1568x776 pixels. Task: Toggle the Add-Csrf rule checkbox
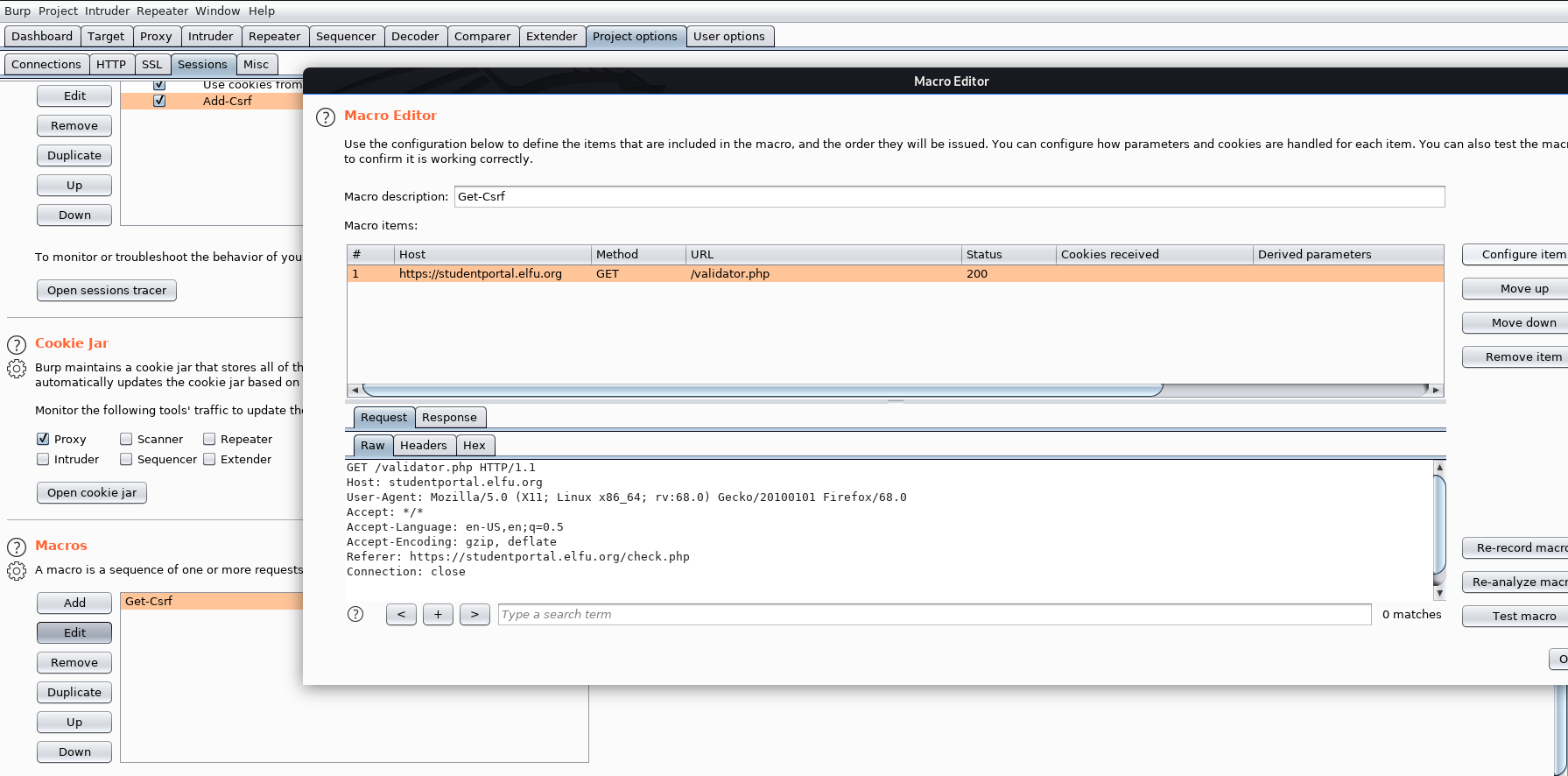159,101
